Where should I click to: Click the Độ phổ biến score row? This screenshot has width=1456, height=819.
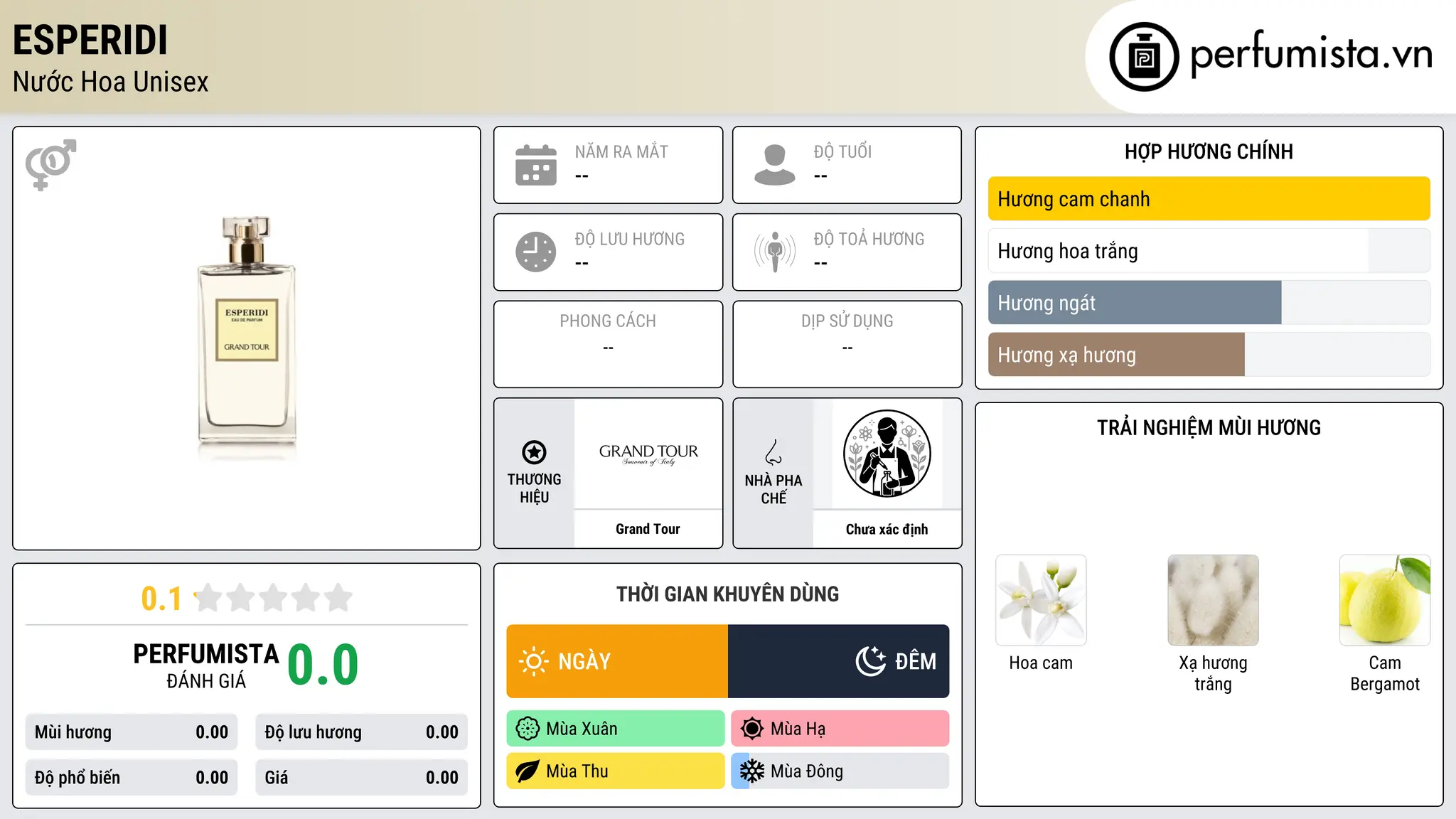[x=132, y=778]
